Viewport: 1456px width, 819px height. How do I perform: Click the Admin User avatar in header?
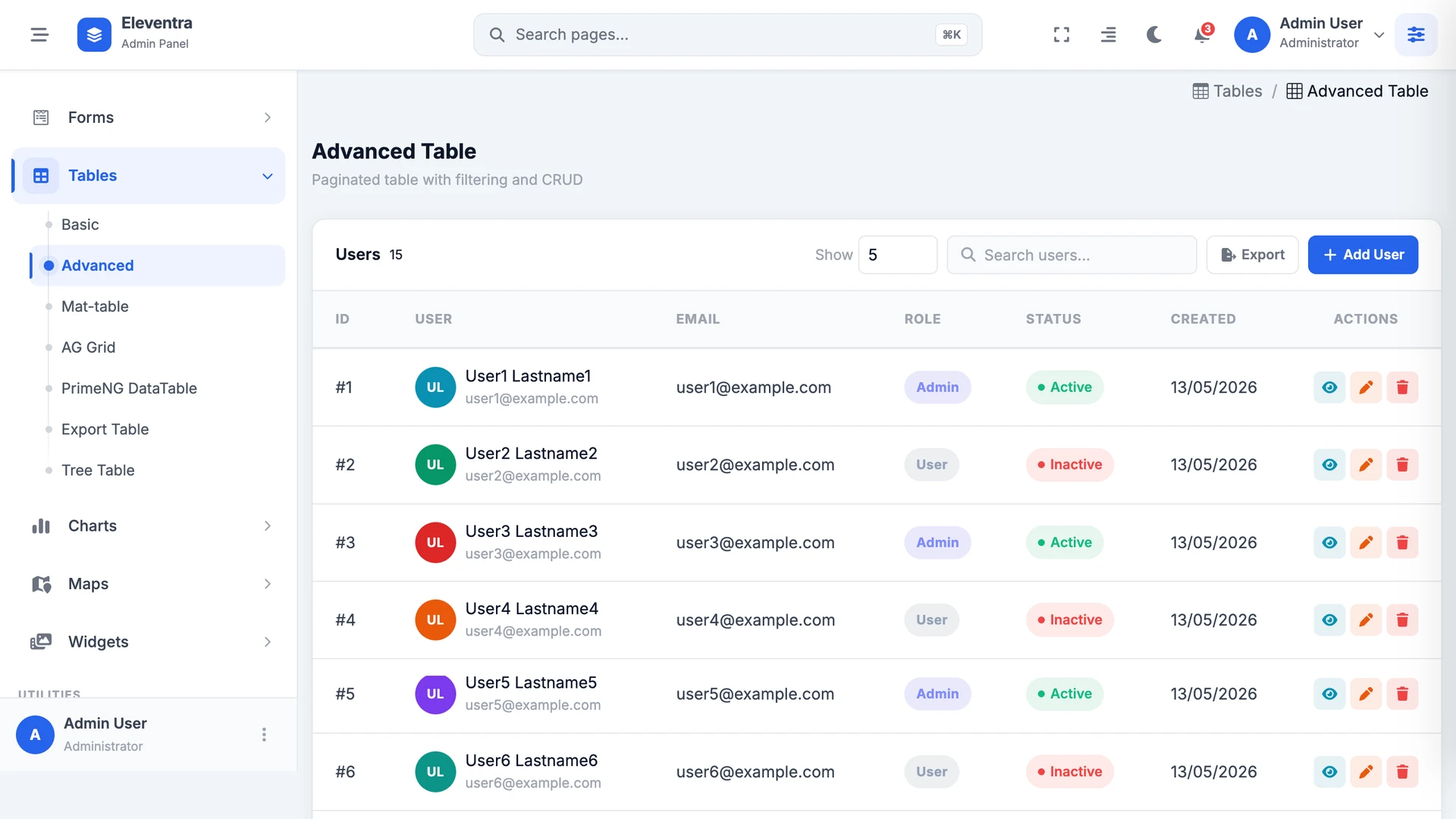pyautogui.click(x=1252, y=35)
